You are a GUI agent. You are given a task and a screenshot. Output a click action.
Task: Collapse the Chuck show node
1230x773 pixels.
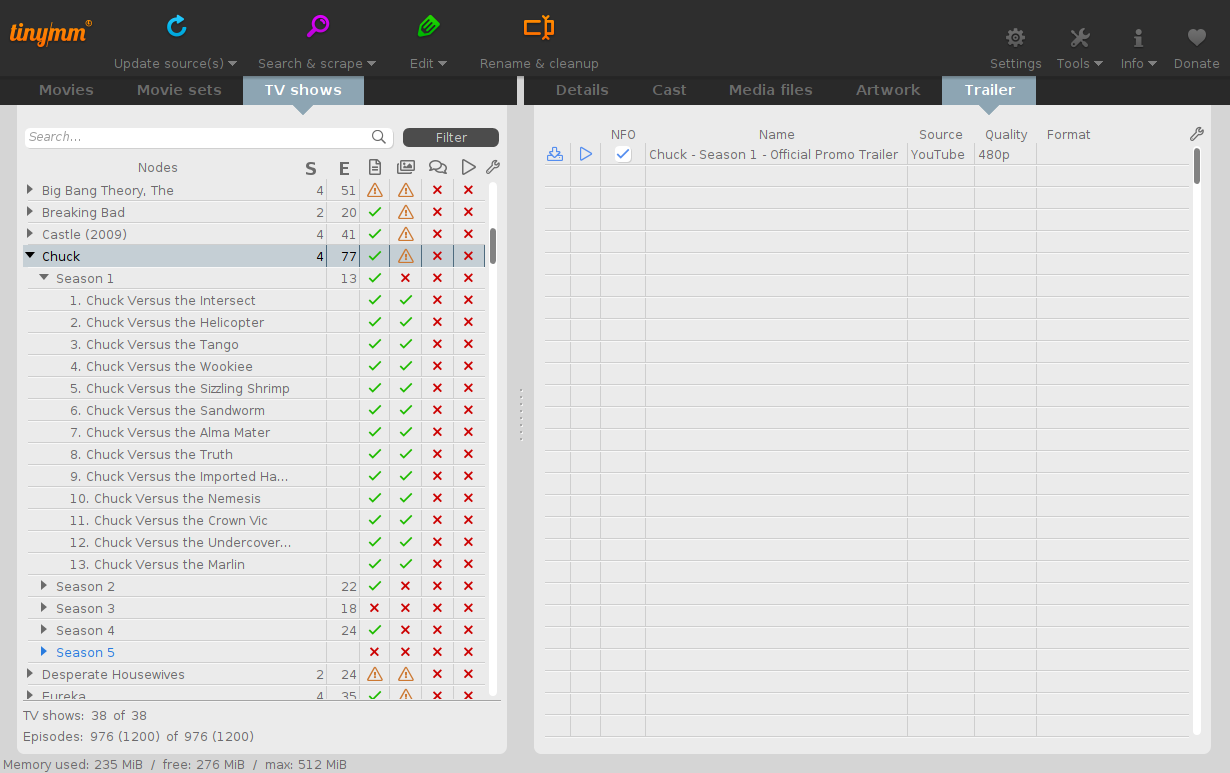[x=30, y=256]
